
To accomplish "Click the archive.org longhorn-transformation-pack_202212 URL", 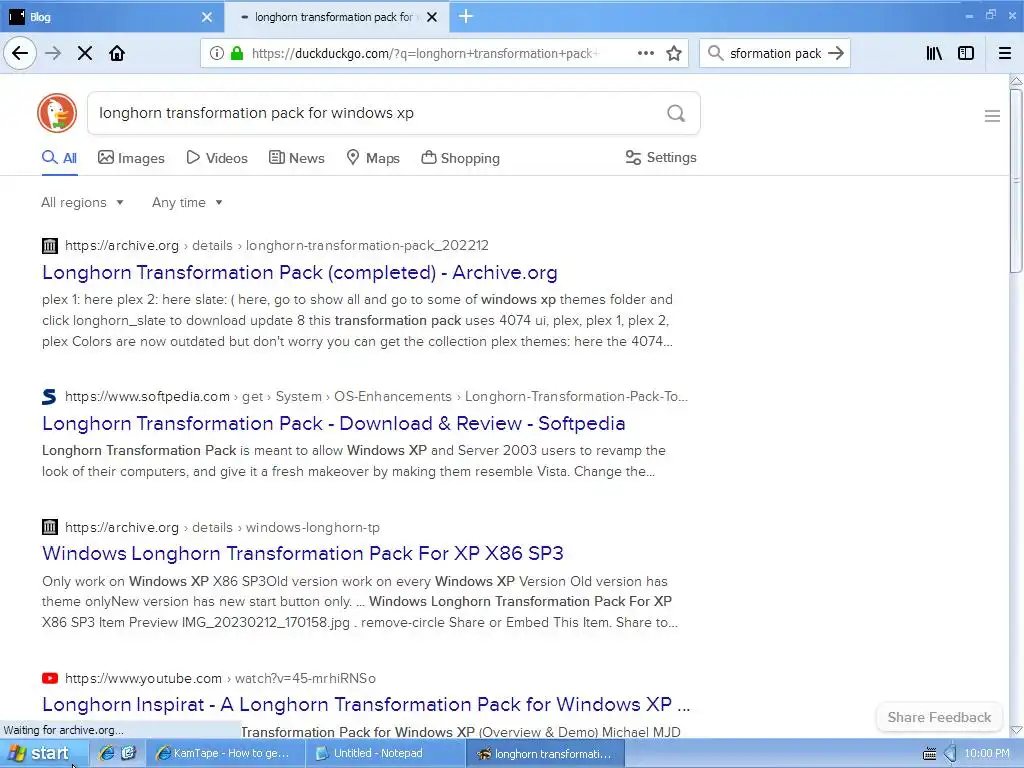I will 277,246.
